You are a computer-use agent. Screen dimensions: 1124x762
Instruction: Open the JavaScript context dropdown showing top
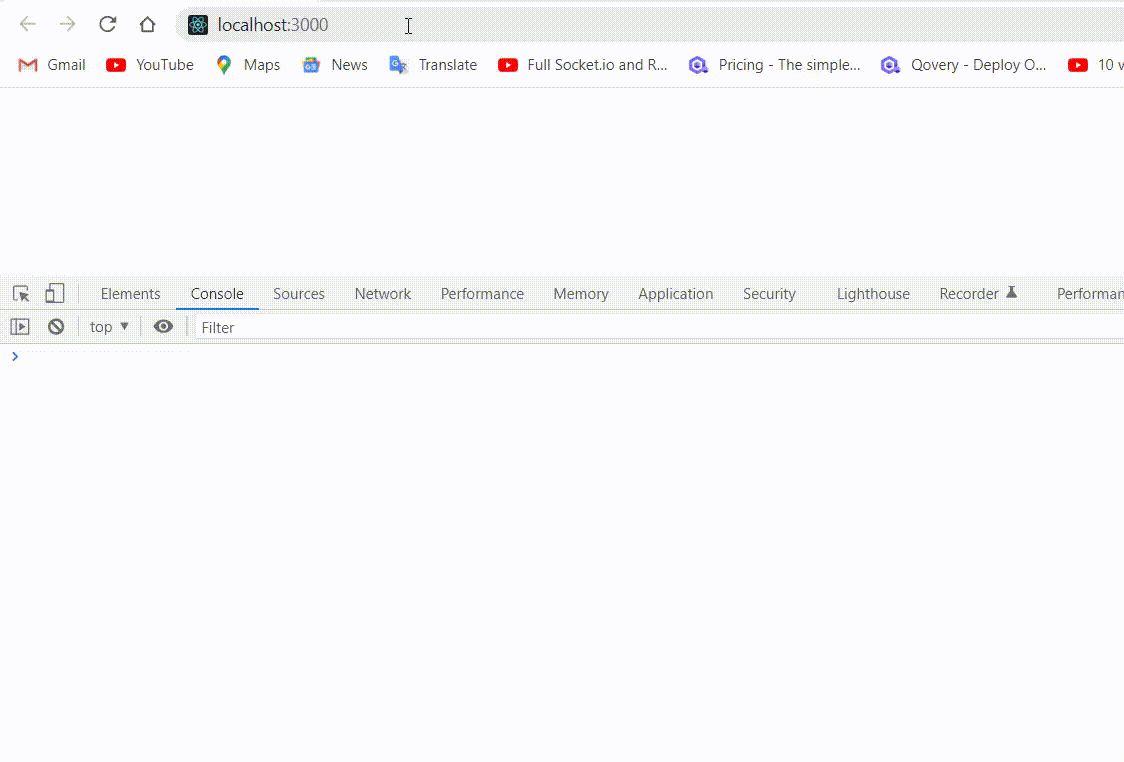[108, 326]
